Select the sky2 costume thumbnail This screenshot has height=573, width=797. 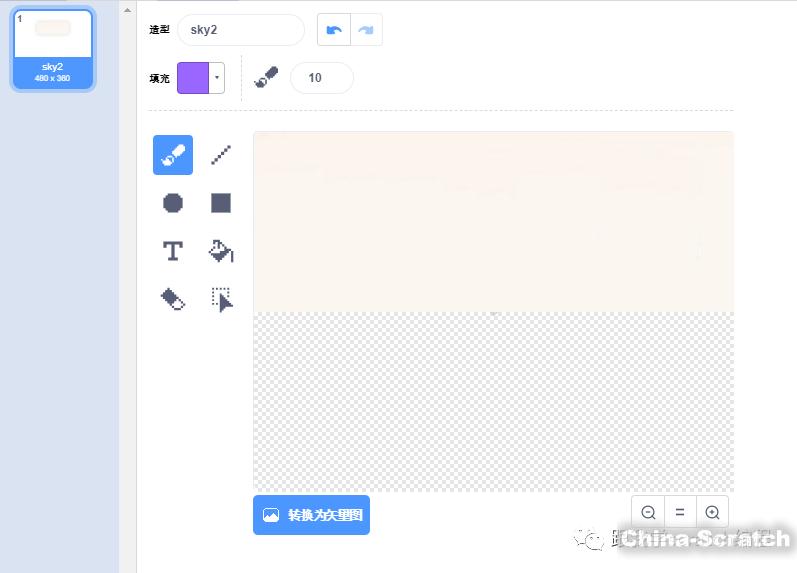[53, 48]
